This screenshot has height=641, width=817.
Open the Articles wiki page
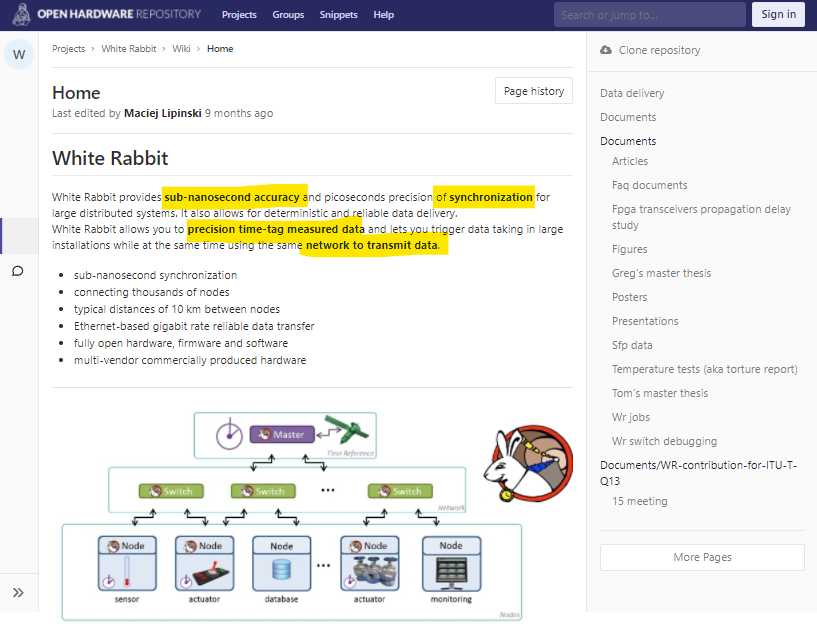tap(630, 161)
